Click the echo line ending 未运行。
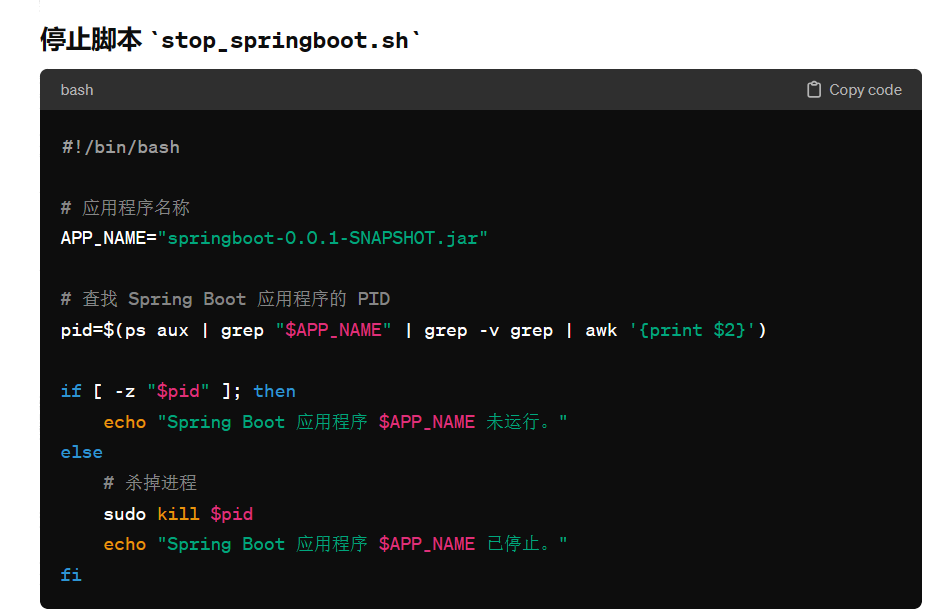Screen dimensions: 944x615 point(335,422)
